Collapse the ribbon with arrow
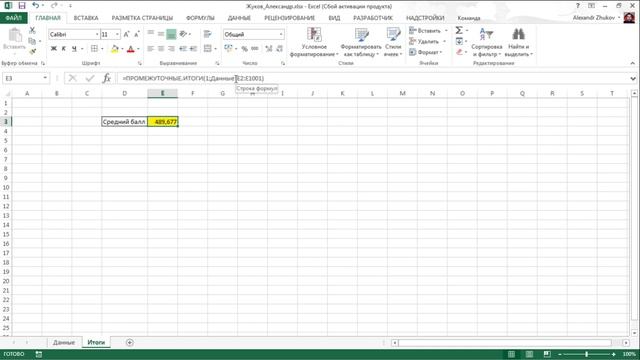 (633, 63)
